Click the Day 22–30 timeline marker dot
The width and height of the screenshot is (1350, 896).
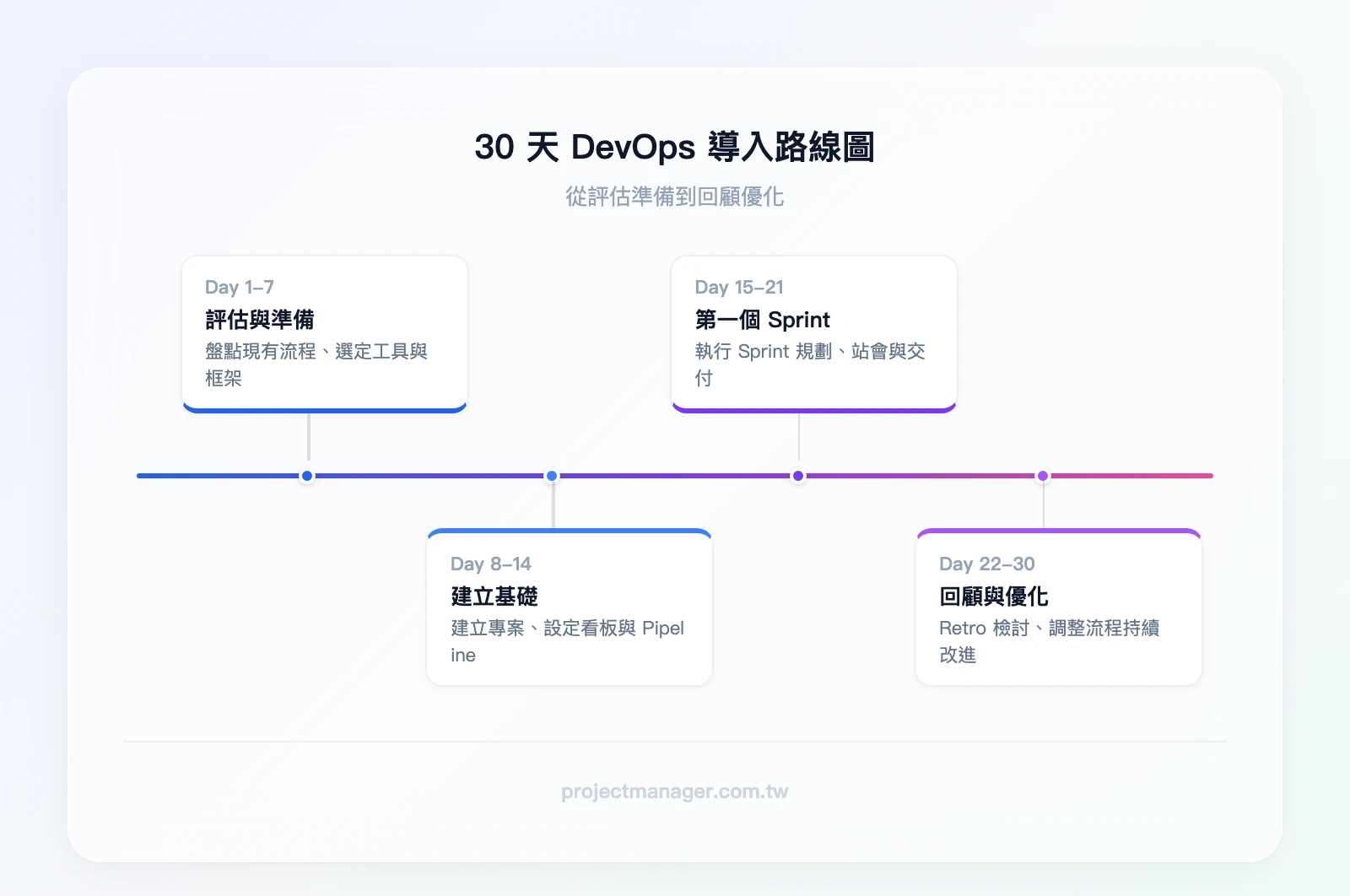1043,476
